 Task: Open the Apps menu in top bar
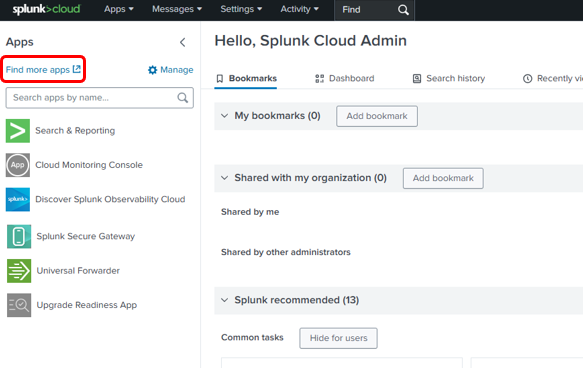(x=119, y=9)
